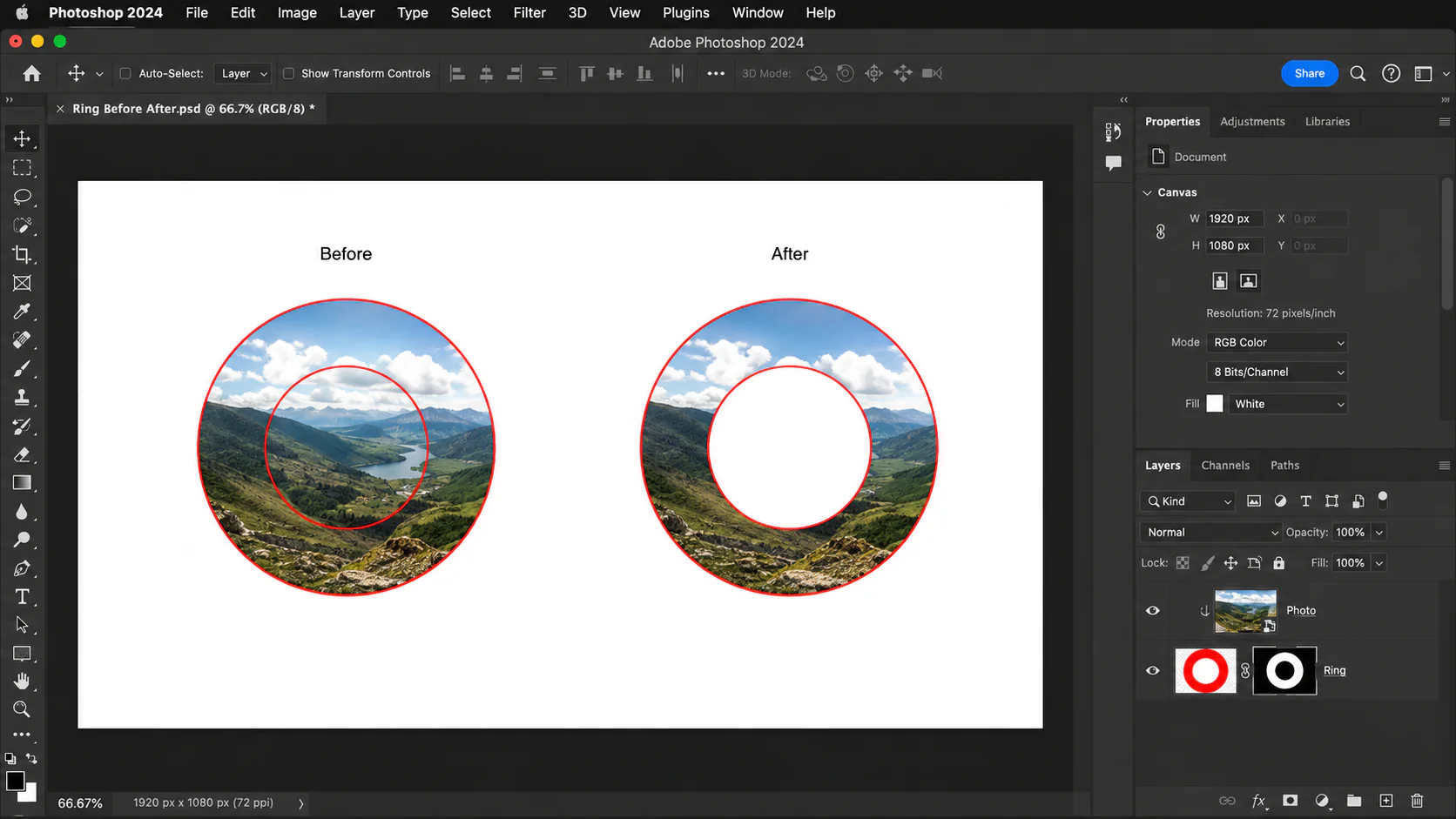This screenshot has height=819, width=1456.
Task: Open the layer Fill percentage dropdown arrow
Action: pyautogui.click(x=1379, y=563)
